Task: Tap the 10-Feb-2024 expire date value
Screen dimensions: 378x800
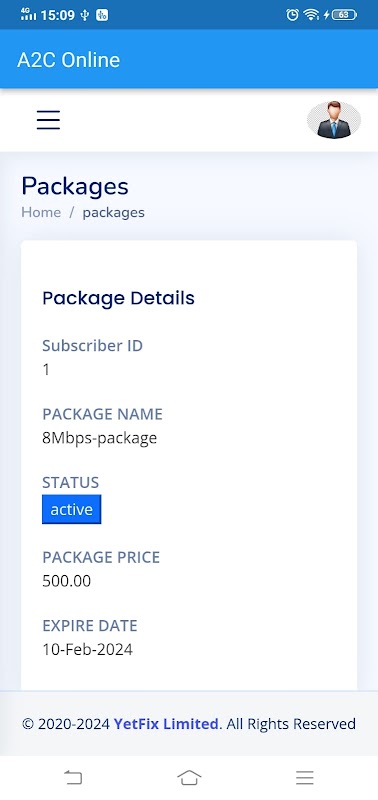Action: tap(88, 649)
